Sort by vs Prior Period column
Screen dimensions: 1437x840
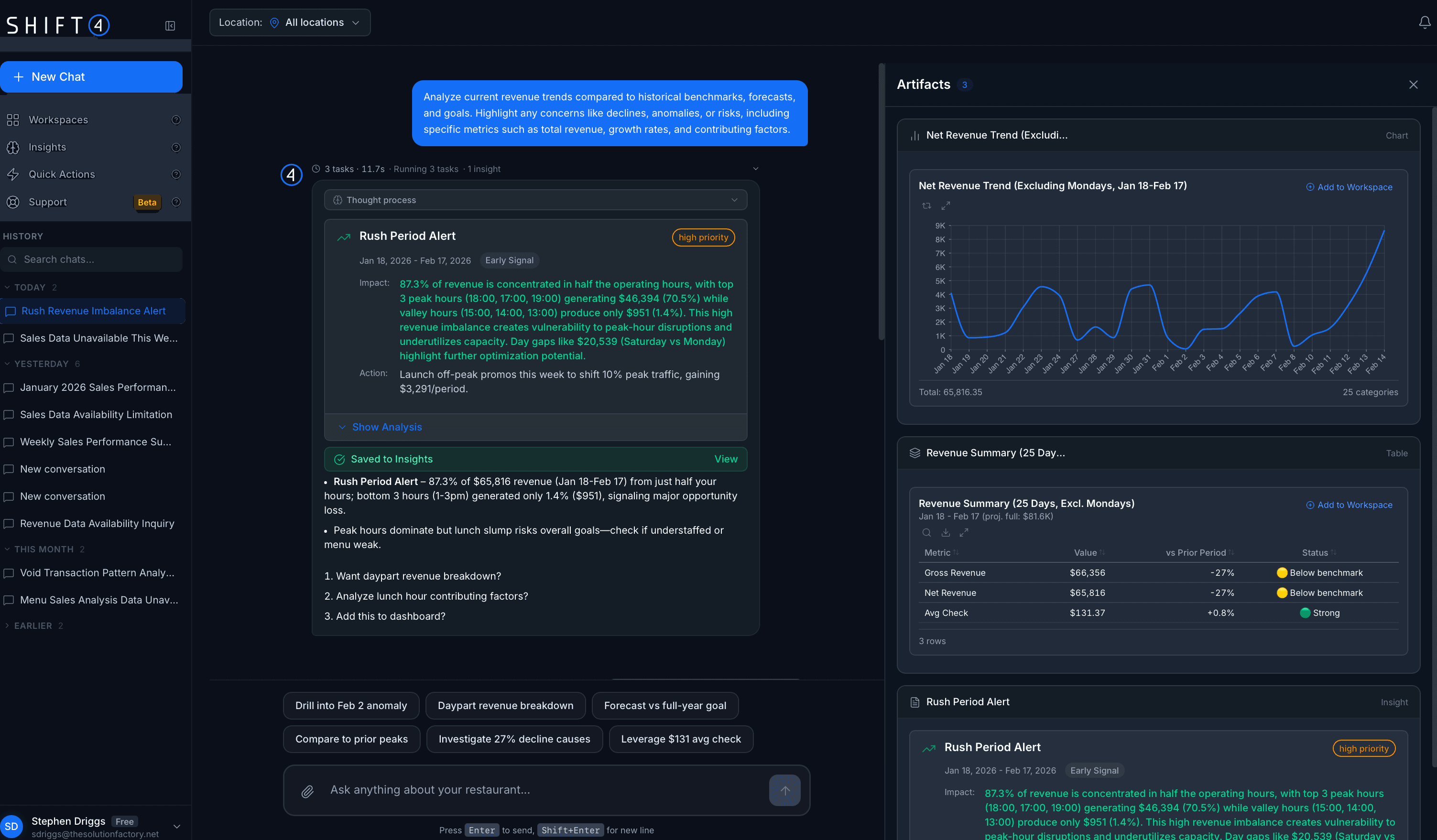point(1200,552)
